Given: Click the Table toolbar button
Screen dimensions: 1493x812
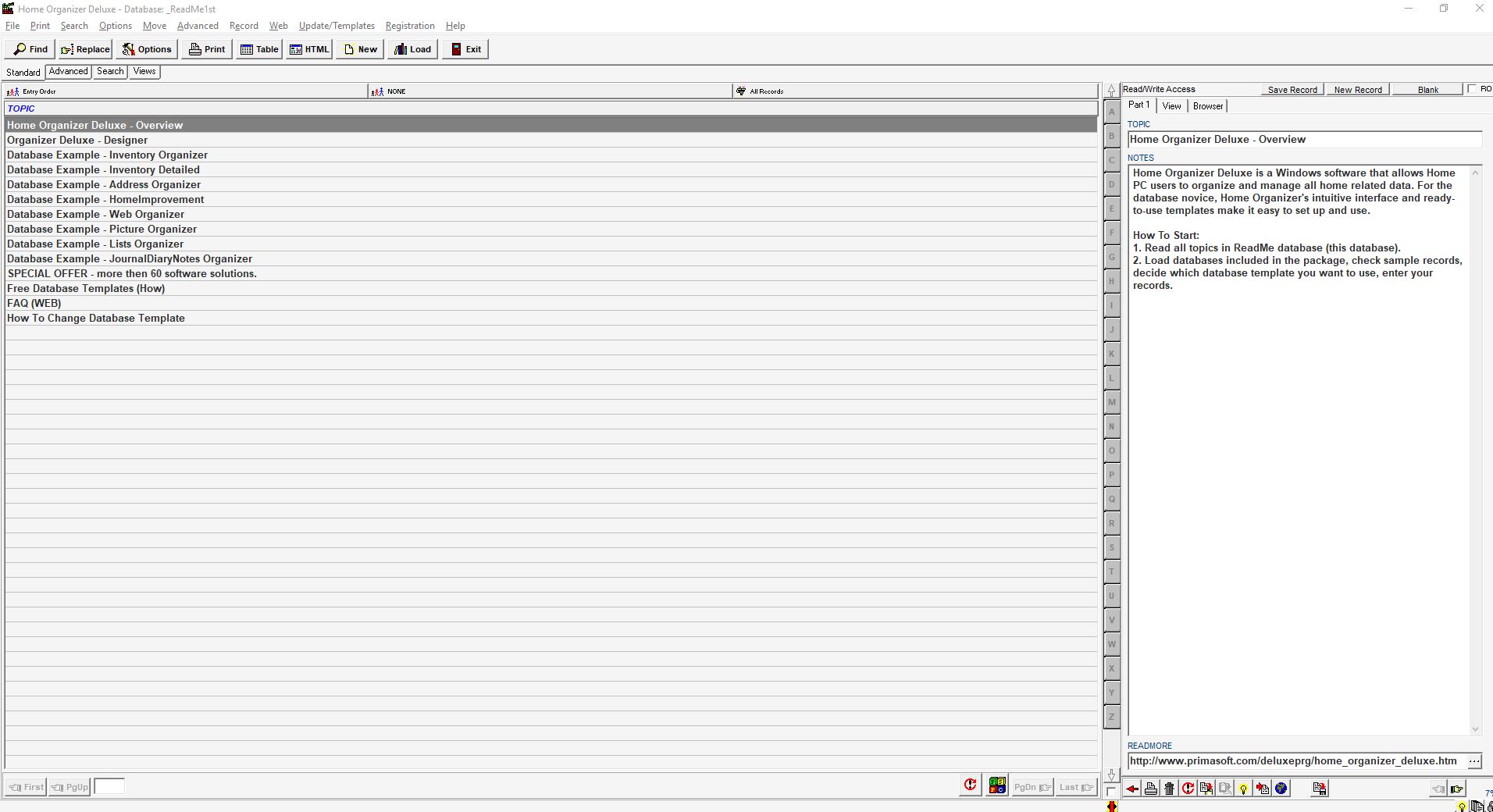Looking at the screenshot, I should click(259, 49).
